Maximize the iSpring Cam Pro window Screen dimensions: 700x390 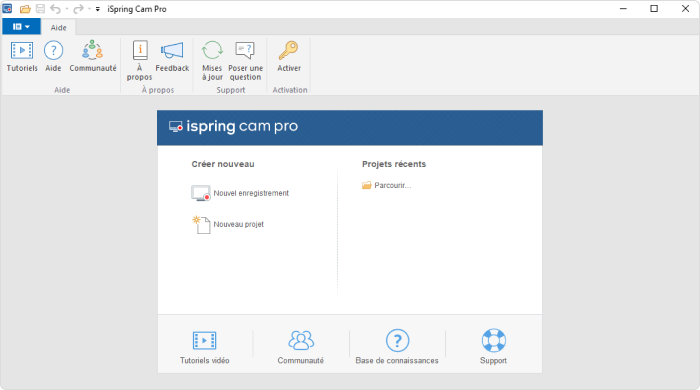pyautogui.click(x=654, y=9)
